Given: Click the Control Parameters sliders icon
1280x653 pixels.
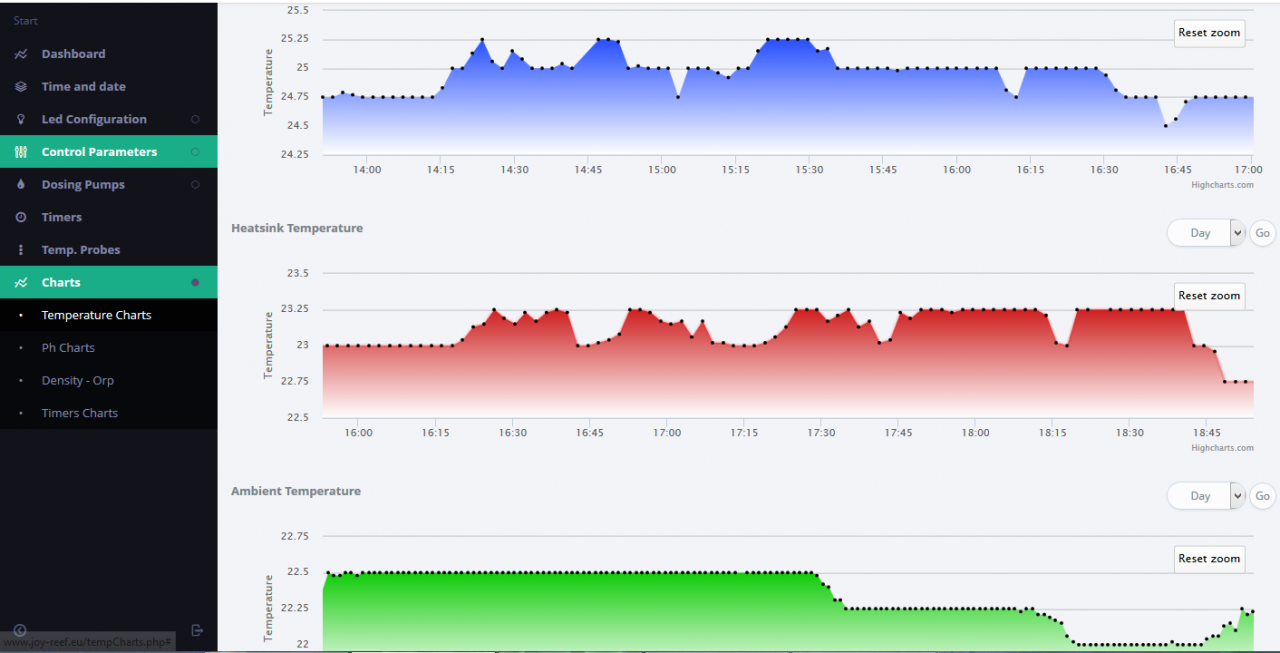Looking at the screenshot, I should (21, 152).
